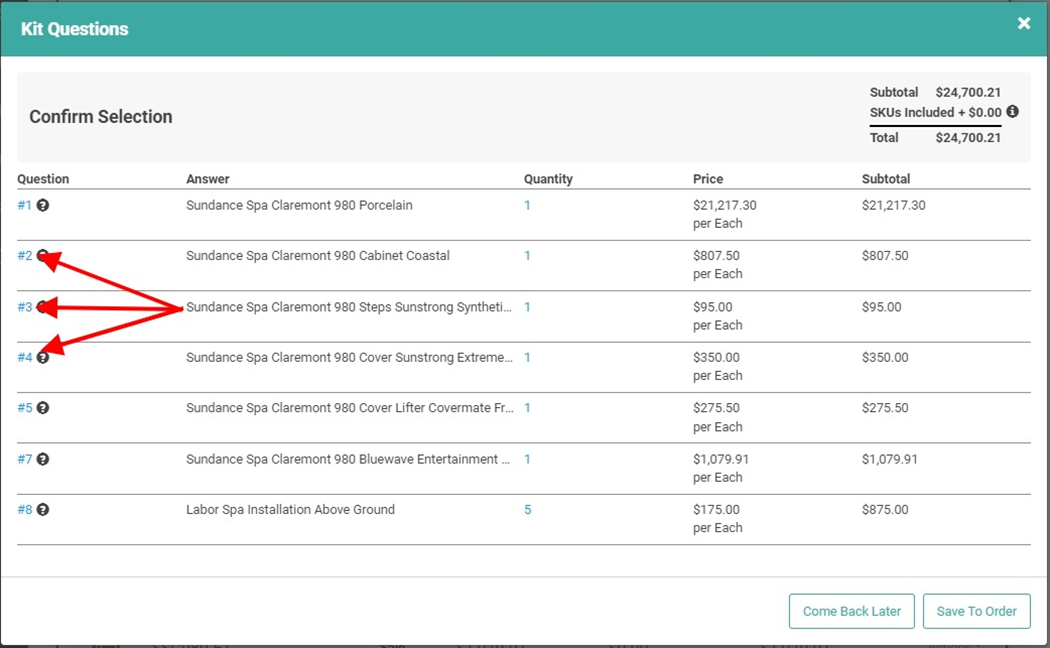The image size is (1050, 648).
Task: Click the help icon beside question #7
Action: [43, 459]
